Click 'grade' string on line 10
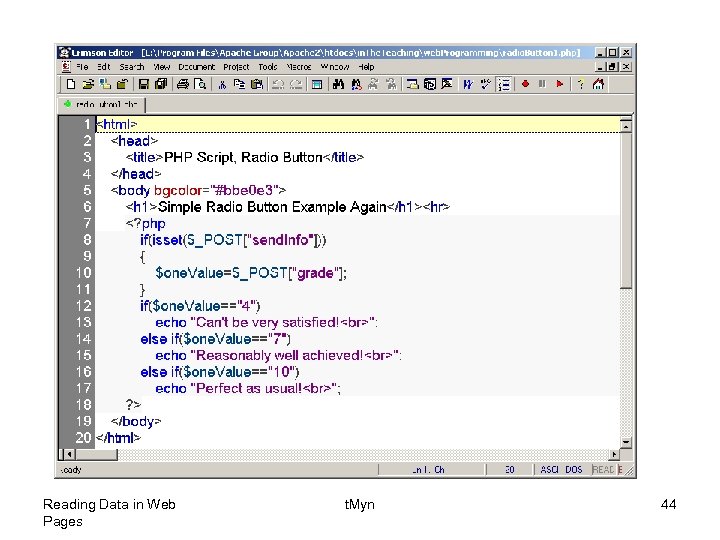This screenshot has height=540, width=720. pyautogui.click(x=315, y=273)
